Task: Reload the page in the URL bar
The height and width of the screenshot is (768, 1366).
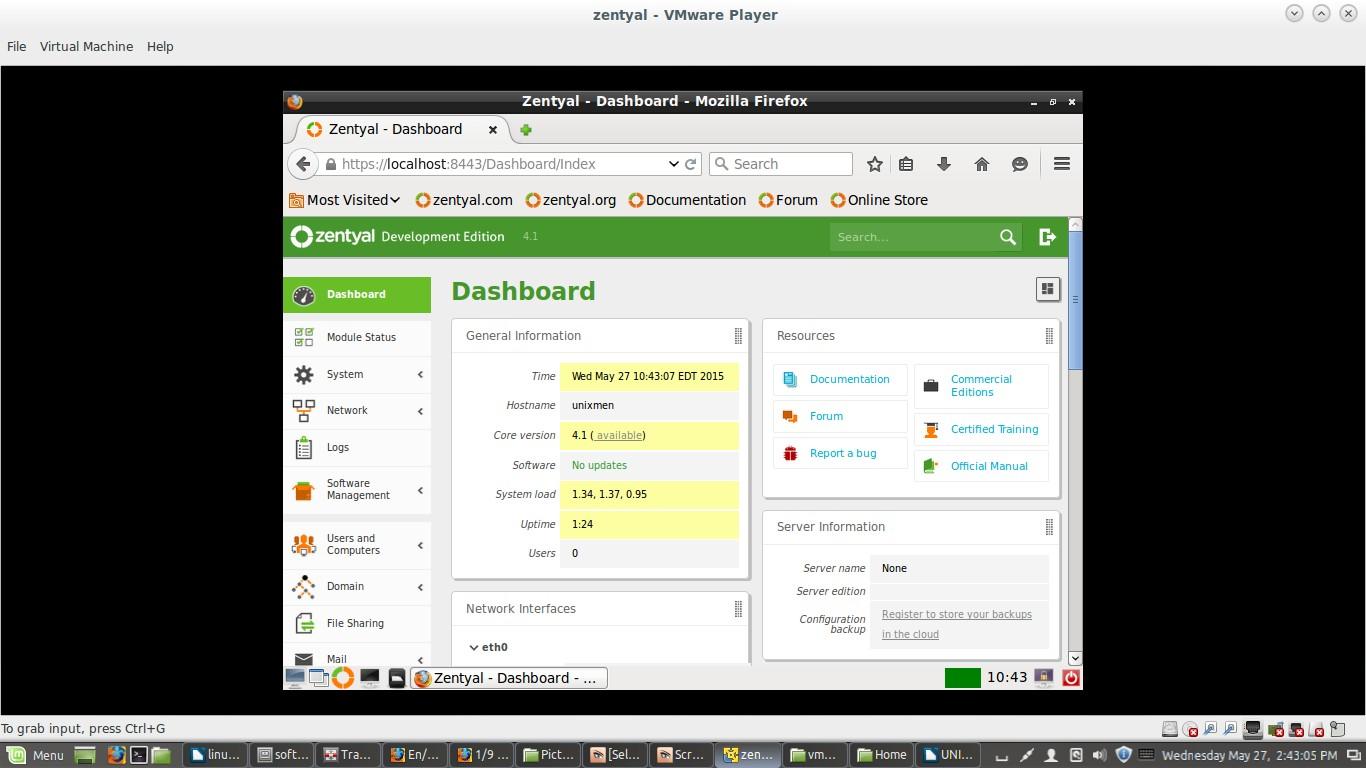Action: tap(690, 164)
